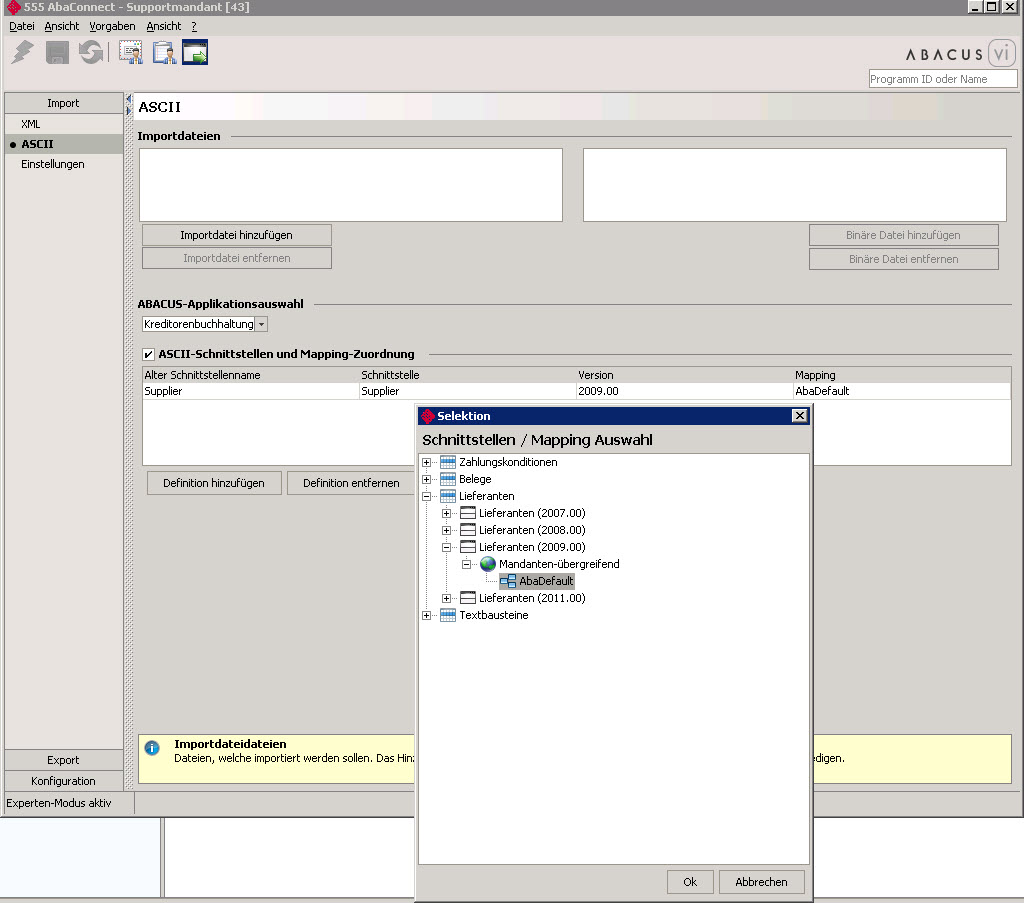Viewport: 1024px width, 903px height.
Task: Click the sidebar collapse arrows icon
Action: 129,104
